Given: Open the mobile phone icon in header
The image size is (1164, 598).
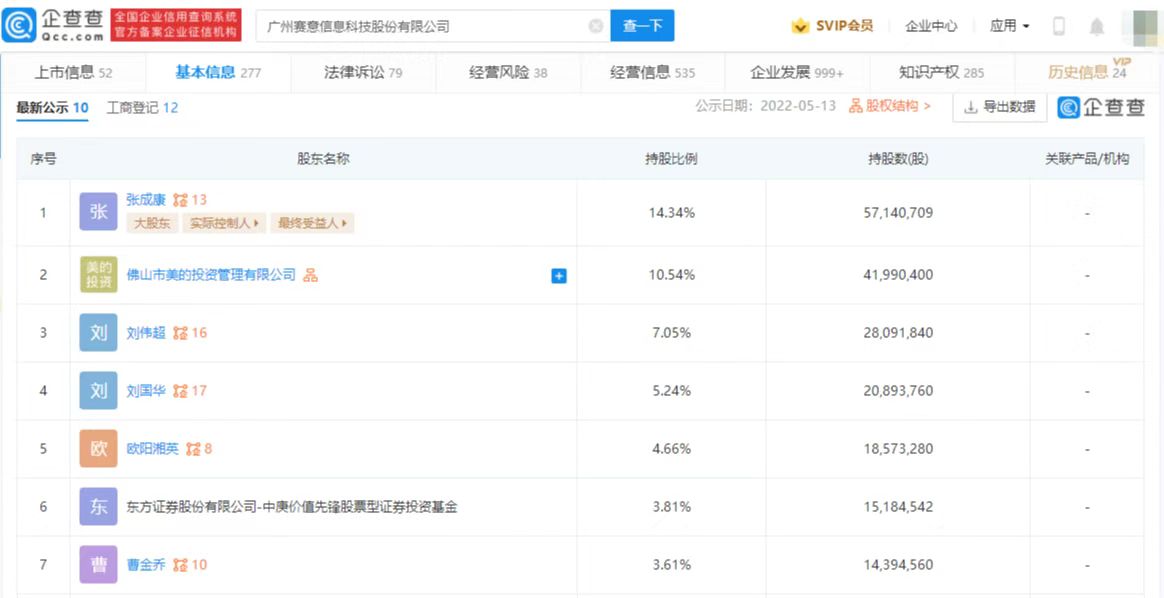Looking at the screenshot, I should (1059, 26).
